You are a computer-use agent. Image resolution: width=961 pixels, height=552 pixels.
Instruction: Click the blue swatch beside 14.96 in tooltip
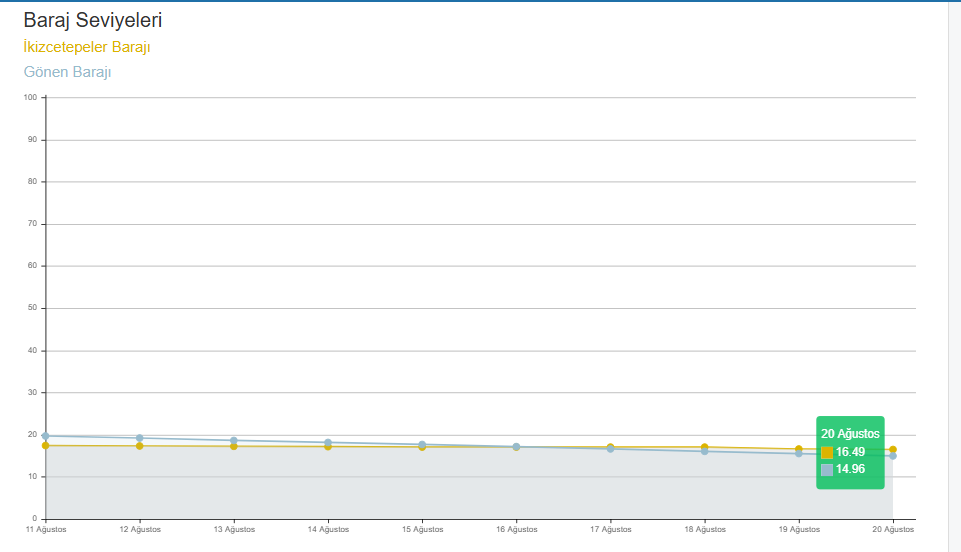coord(827,470)
